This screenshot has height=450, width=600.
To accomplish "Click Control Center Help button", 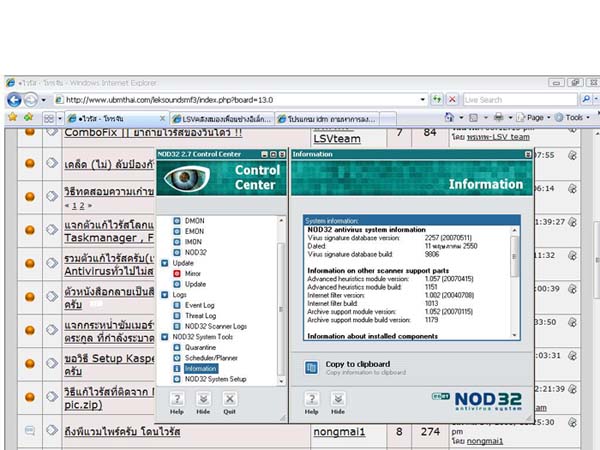I will tap(177, 403).
